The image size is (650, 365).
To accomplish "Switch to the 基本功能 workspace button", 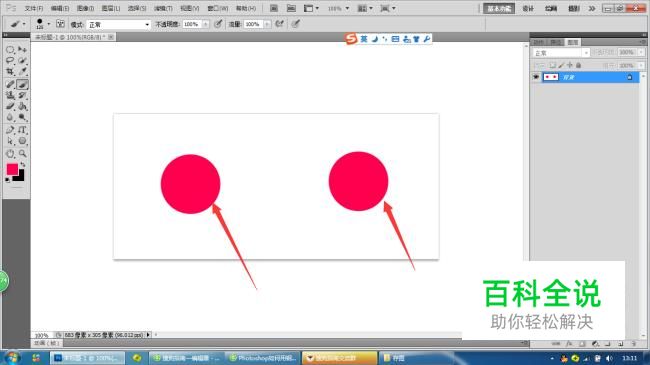I will 499,8.
